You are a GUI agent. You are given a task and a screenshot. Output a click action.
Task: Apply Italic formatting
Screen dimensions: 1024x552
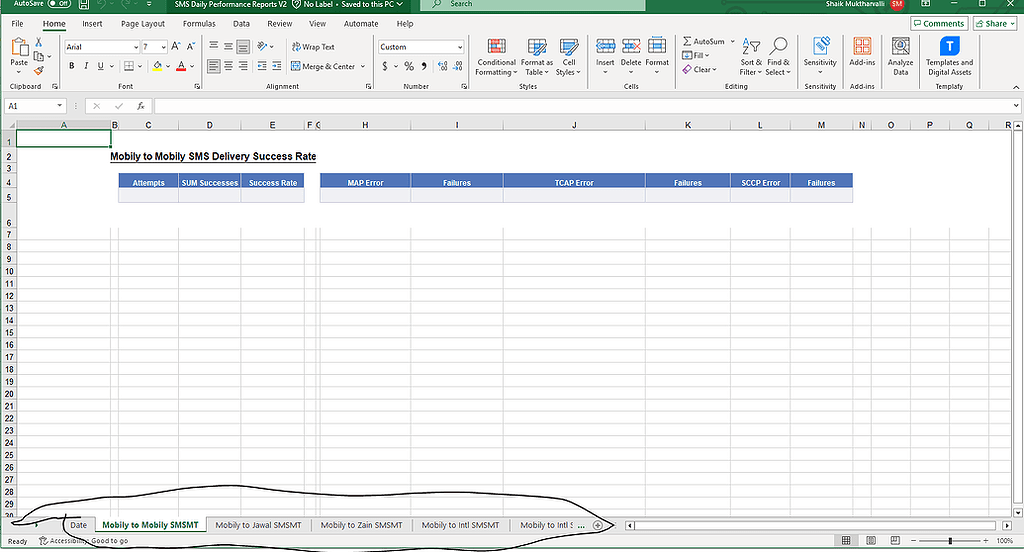pyautogui.click(x=86, y=66)
